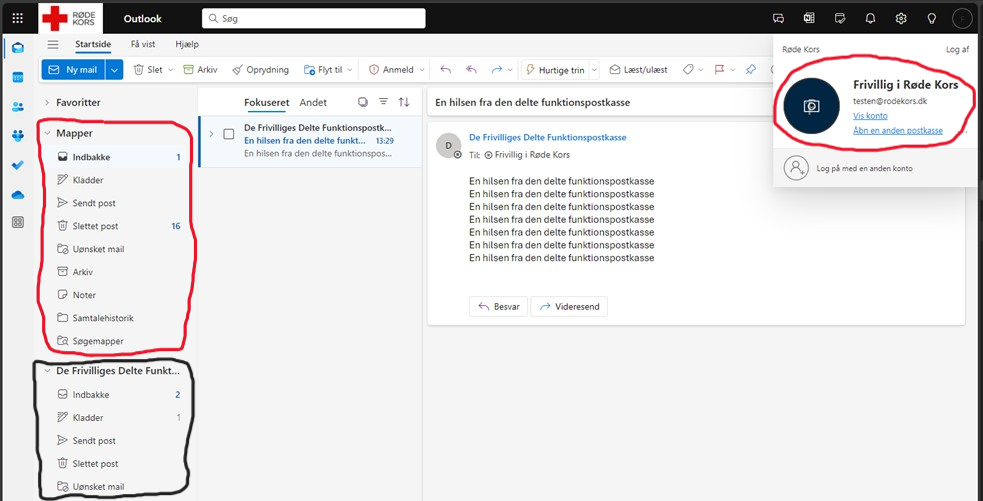Change profile photo camera icon
Image resolution: width=983 pixels, height=501 pixels.
click(811, 107)
